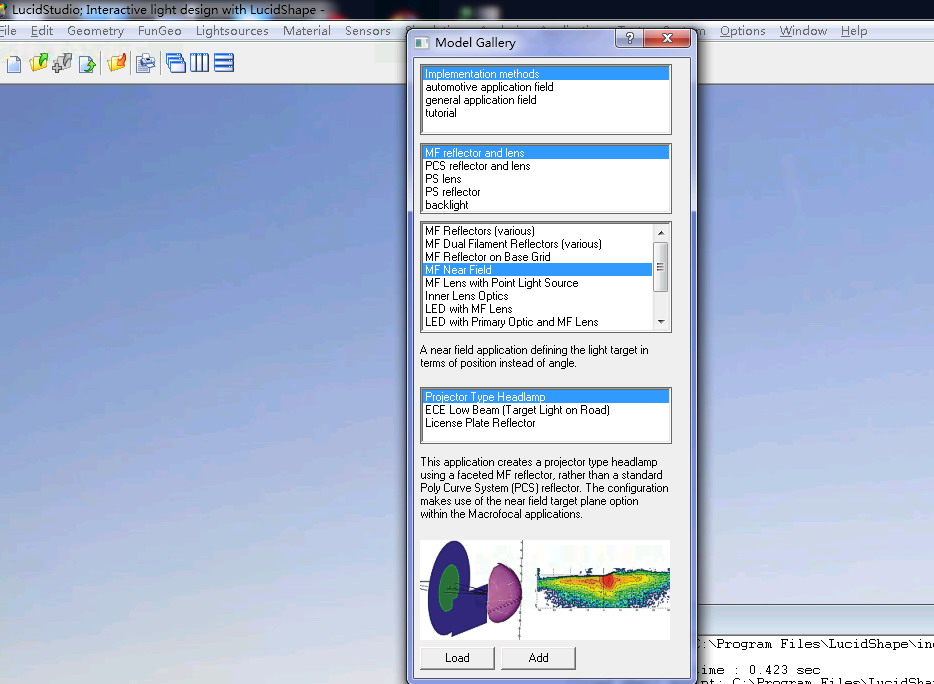Select 'LED with MF Lens' item

[x=537, y=309]
